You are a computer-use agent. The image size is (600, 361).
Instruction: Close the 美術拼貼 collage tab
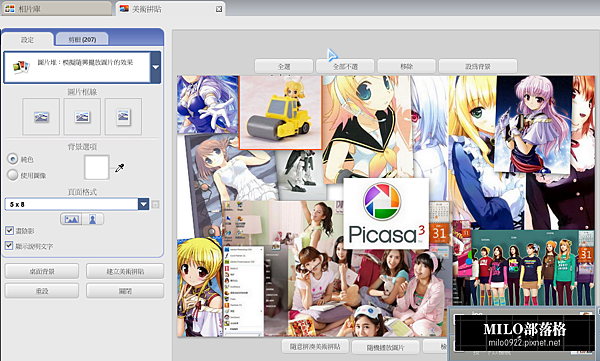pyautogui.click(x=219, y=9)
